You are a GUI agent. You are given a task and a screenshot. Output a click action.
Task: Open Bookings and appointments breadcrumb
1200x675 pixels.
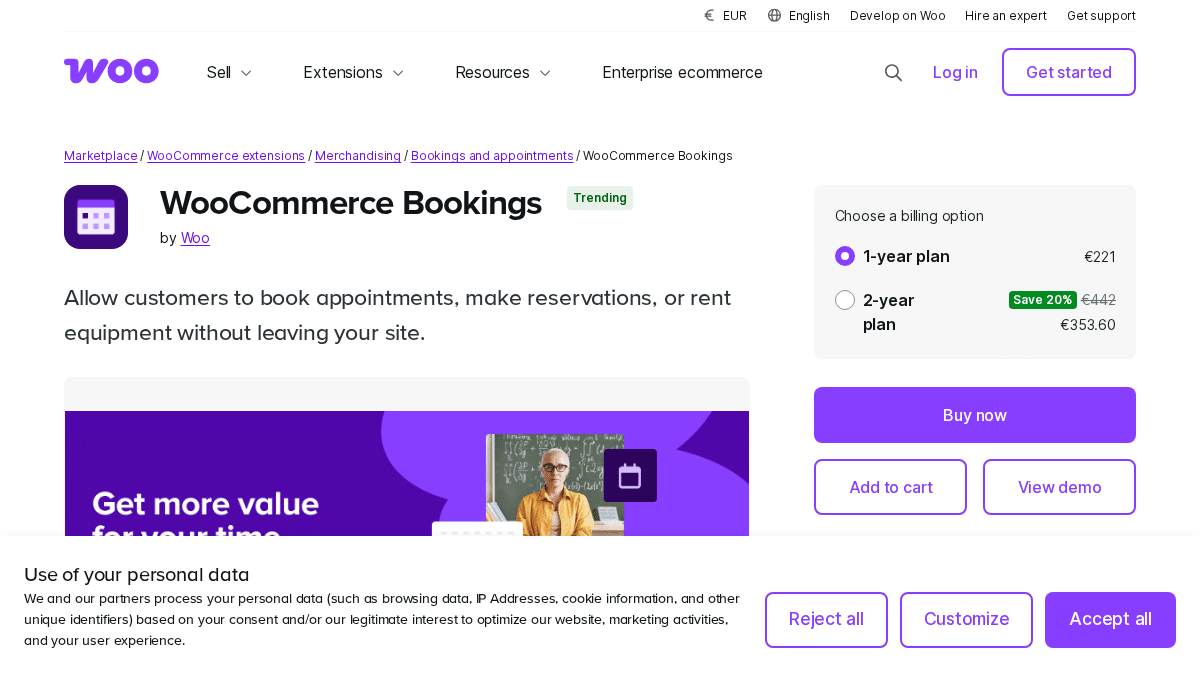point(492,156)
